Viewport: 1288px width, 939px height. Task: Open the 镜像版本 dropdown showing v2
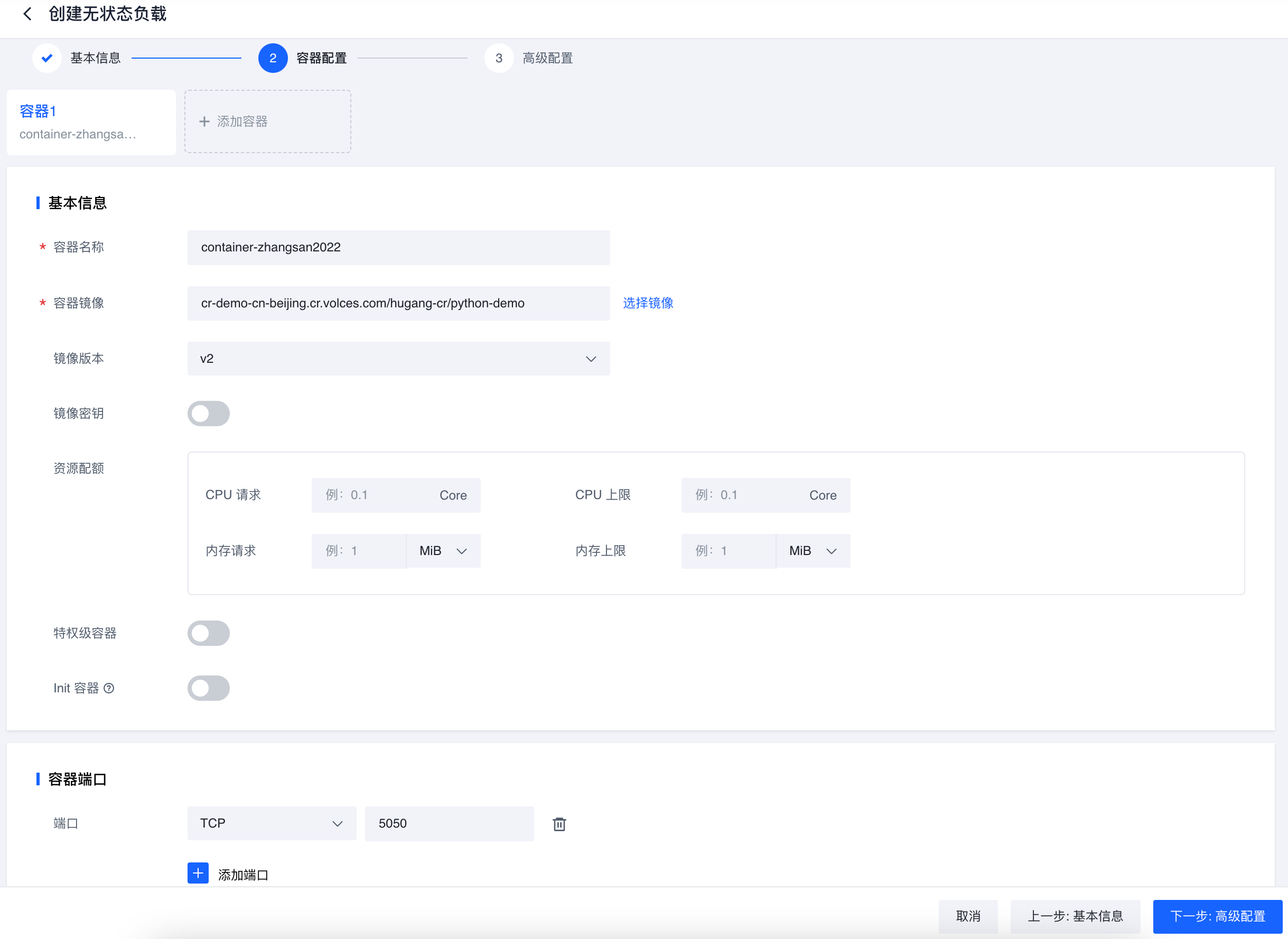pyautogui.click(x=398, y=359)
